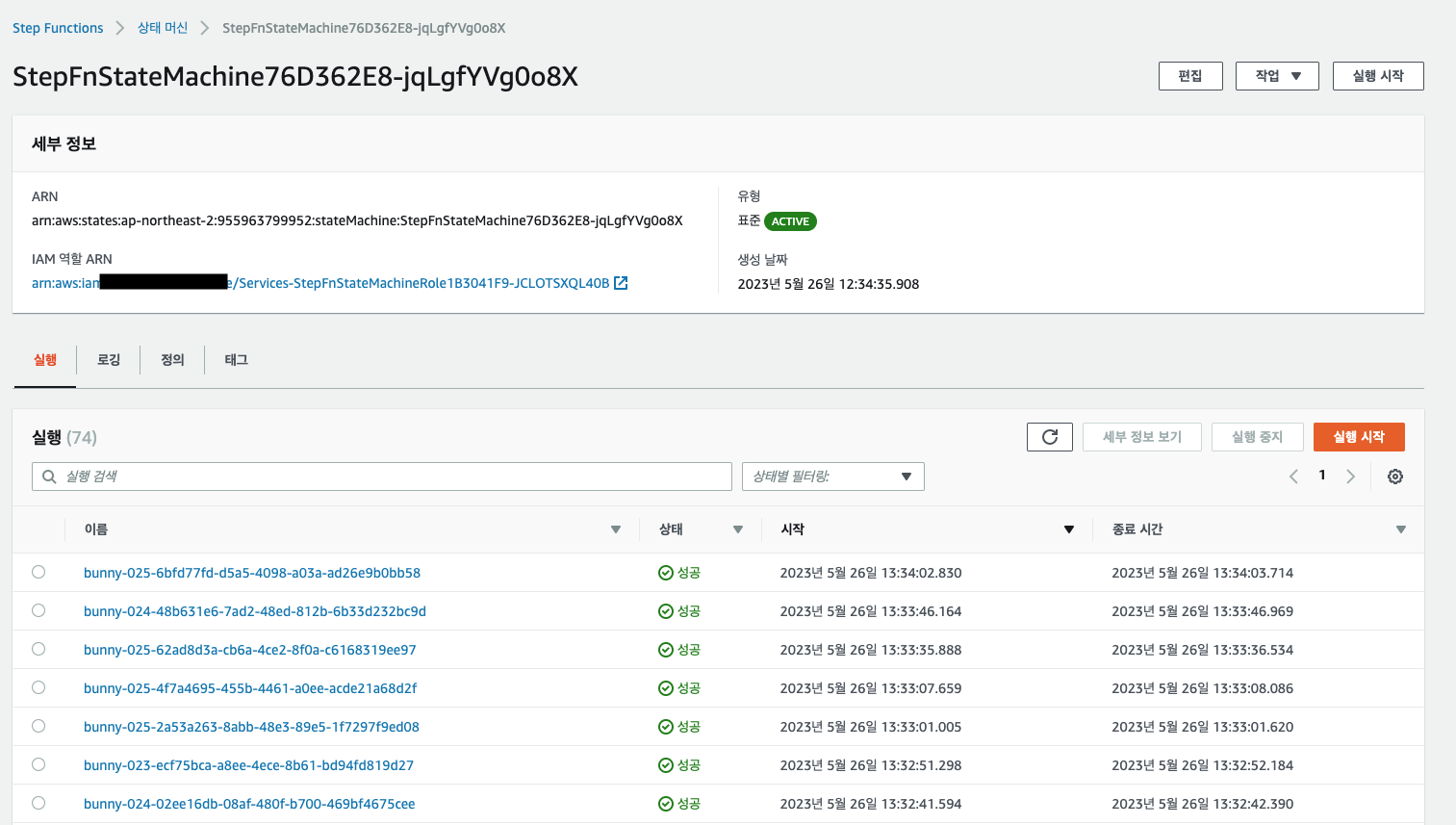The image size is (1456, 825).
Task: Sort by 이름 column arrow
Action: click(x=616, y=529)
